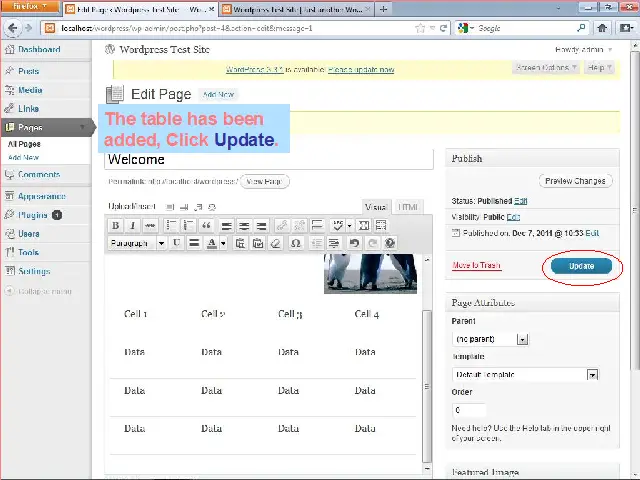This screenshot has width=640, height=480.
Task: Open the Links menu
Action: 29,109
